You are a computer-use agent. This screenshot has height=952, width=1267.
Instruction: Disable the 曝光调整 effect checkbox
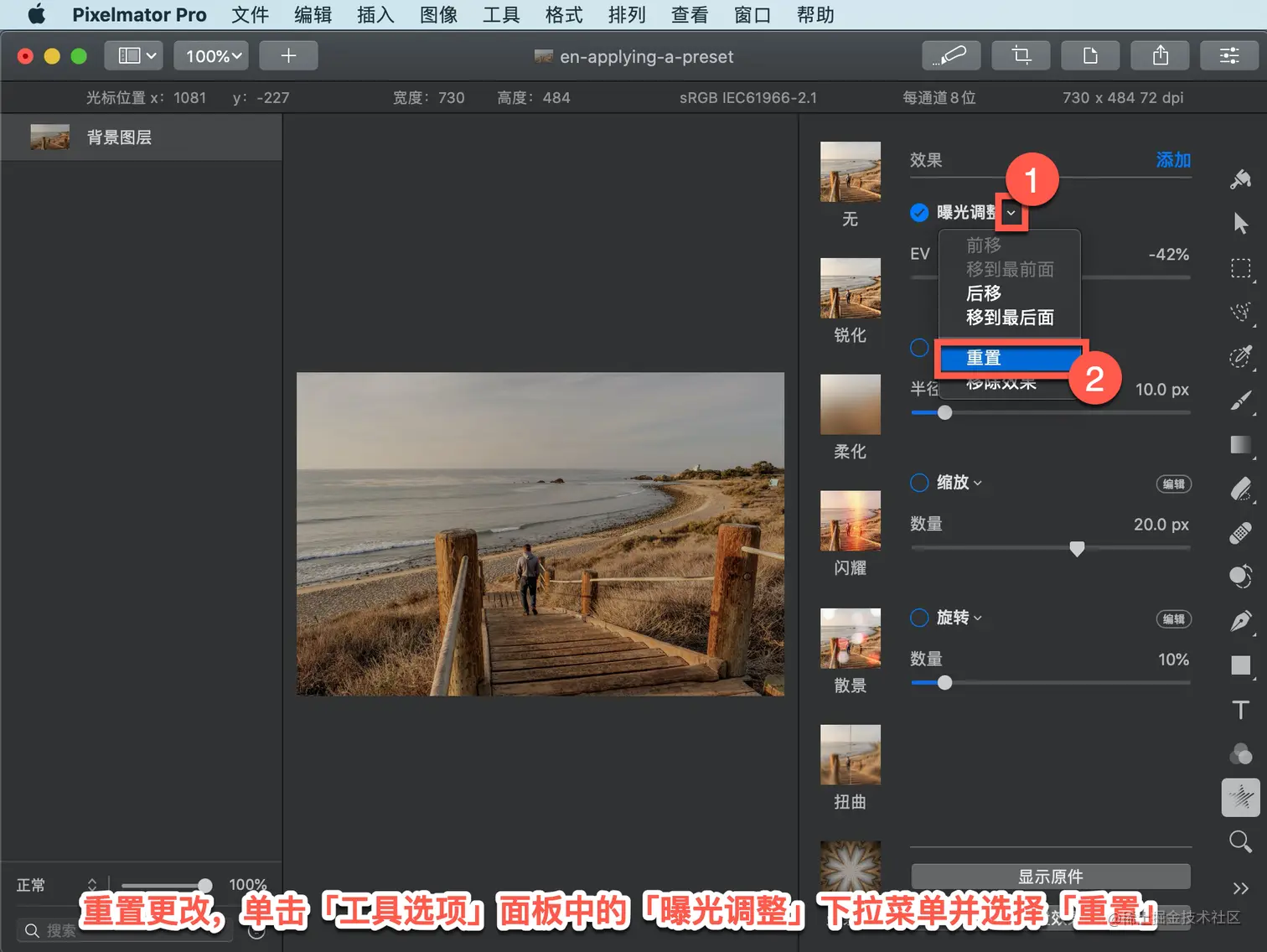pos(919,212)
